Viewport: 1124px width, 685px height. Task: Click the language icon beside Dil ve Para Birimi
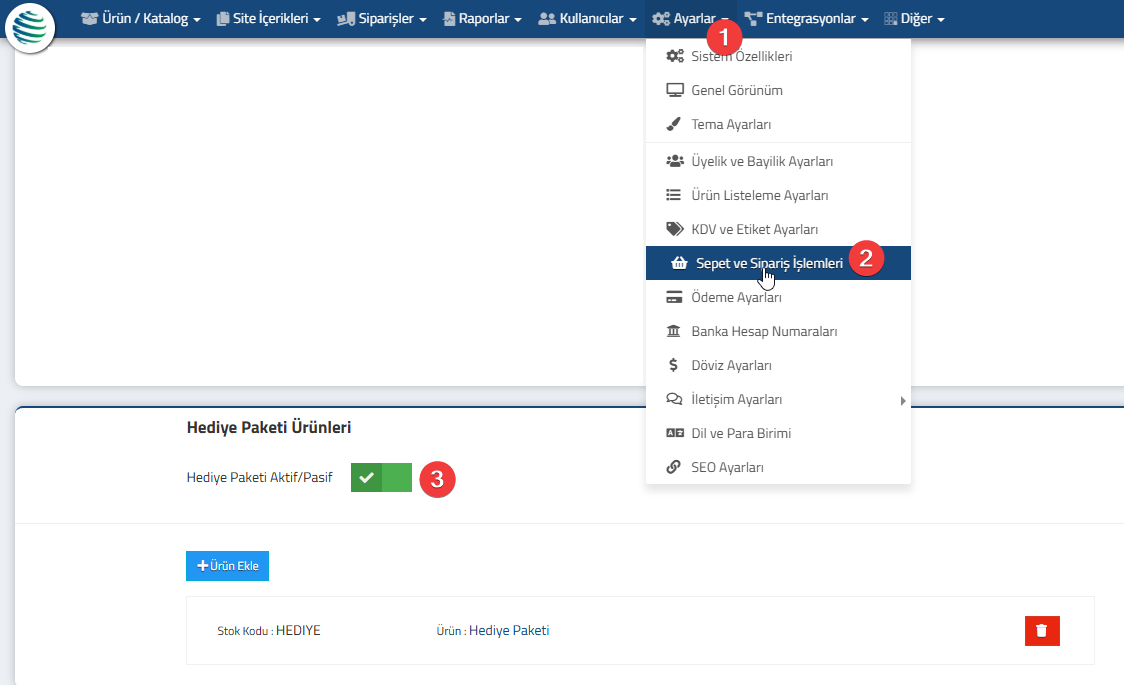point(675,433)
